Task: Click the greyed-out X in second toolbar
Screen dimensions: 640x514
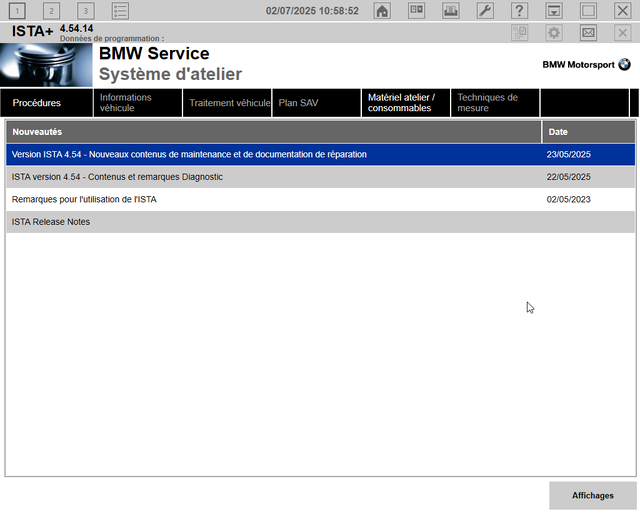Action: [x=622, y=33]
